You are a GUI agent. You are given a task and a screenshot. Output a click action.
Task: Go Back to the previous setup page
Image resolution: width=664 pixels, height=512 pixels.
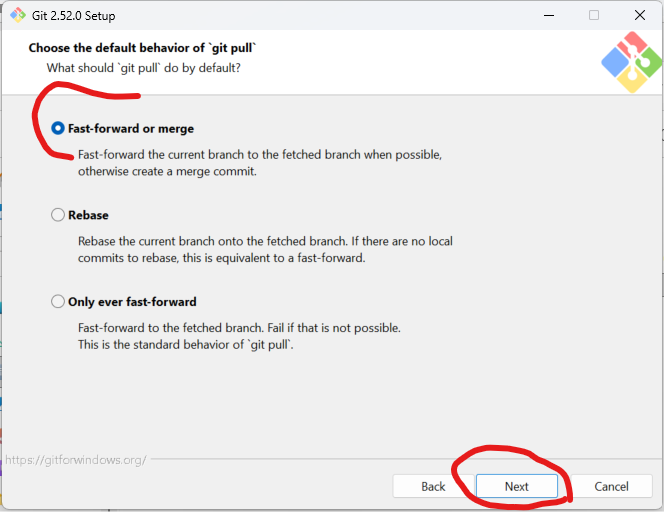point(433,486)
